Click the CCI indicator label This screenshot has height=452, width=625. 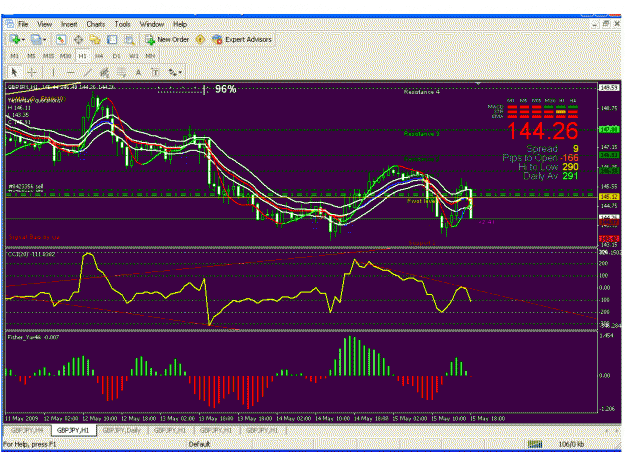(x=31, y=254)
